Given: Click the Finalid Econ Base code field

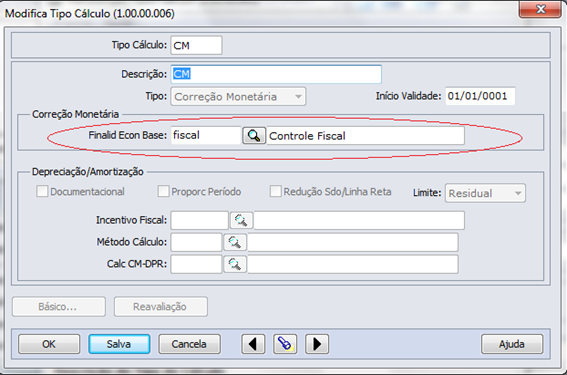Looking at the screenshot, I should [x=206, y=135].
